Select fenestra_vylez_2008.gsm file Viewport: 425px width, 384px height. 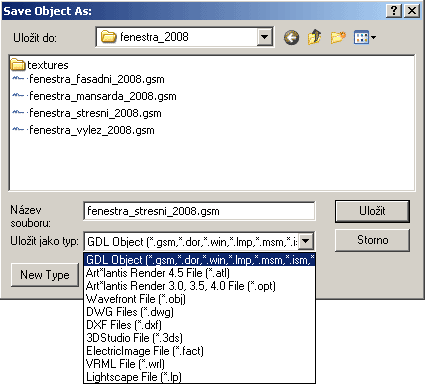tap(83, 130)
